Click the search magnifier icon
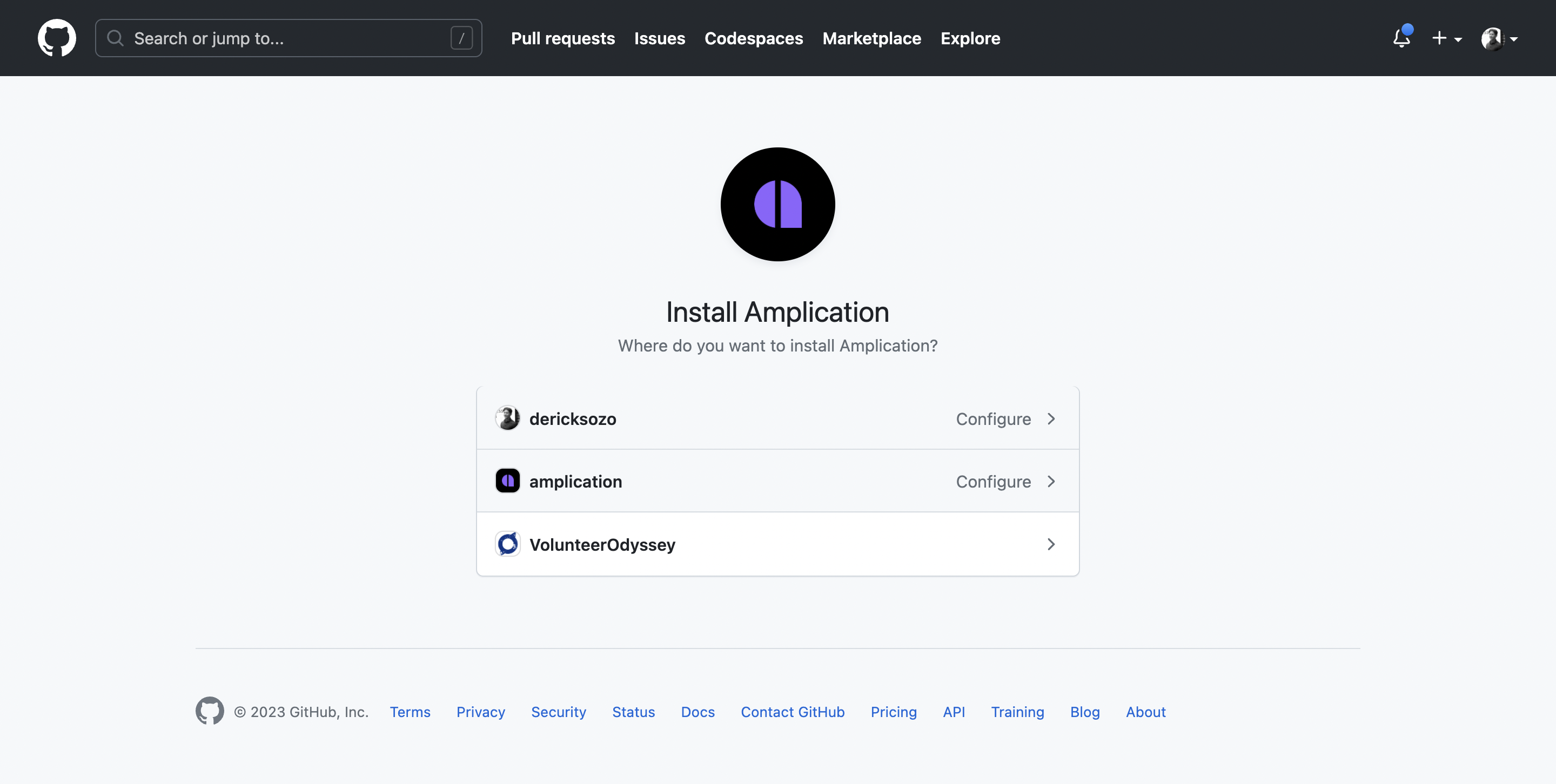1556x784 pixels. tap(115, 38)
